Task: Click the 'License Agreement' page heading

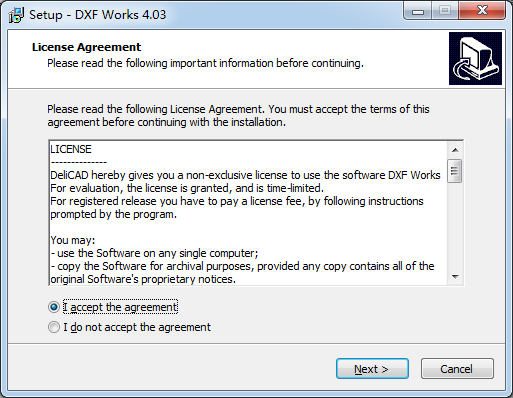Action: pyautogui.click(x=86, y=47)
